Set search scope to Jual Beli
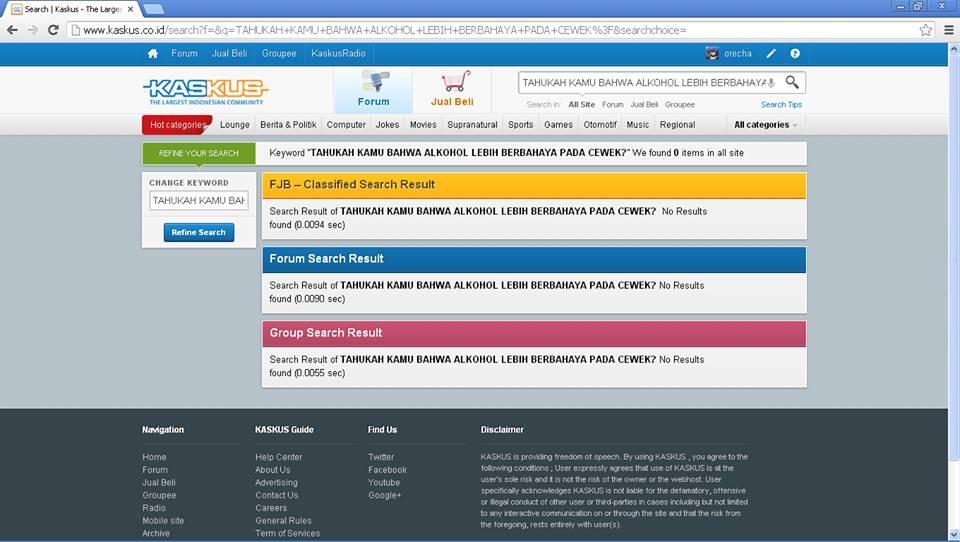Screen dimensions: 960x542 tap(644, 105)
